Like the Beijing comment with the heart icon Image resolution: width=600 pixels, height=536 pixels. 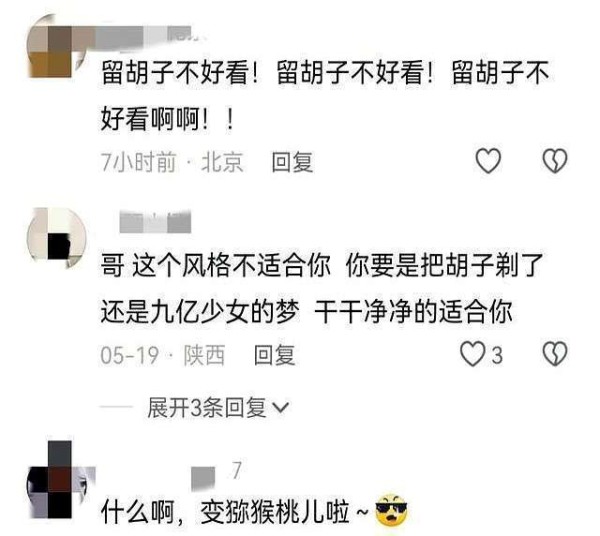point(488,161)
